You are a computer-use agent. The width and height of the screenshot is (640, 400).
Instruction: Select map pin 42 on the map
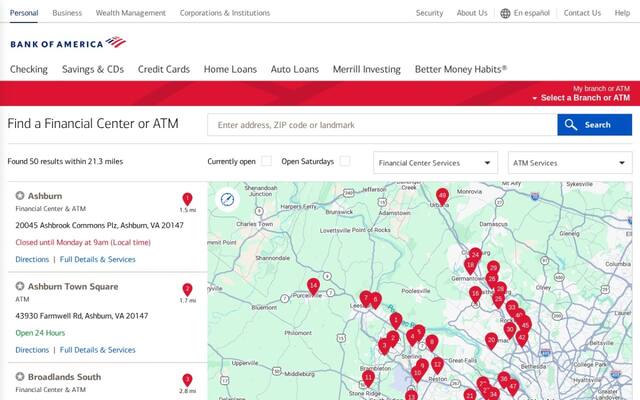coord(522,338)
